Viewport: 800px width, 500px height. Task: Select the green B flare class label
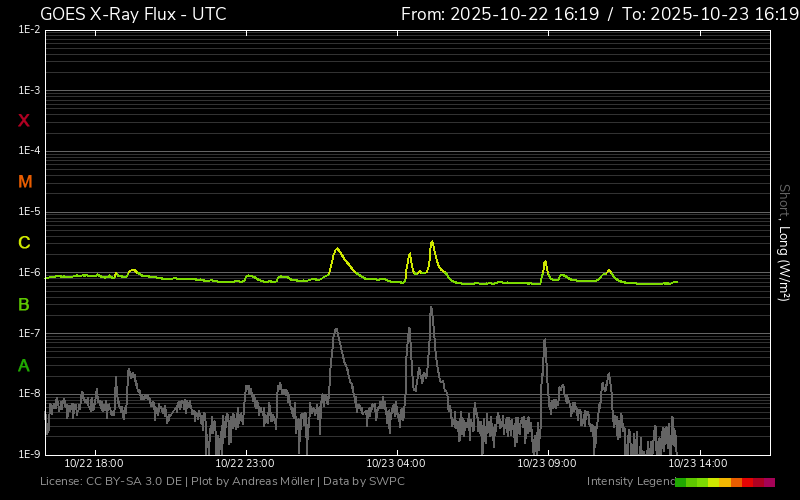(24, 304)
